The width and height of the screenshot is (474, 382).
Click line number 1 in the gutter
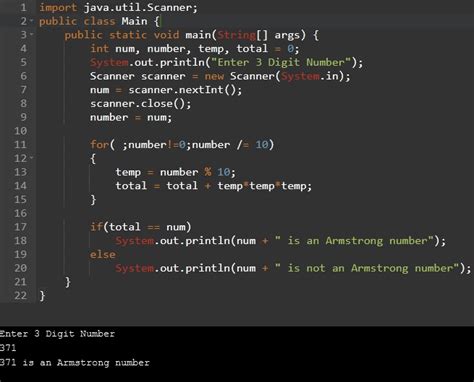[x=23, y=7]
